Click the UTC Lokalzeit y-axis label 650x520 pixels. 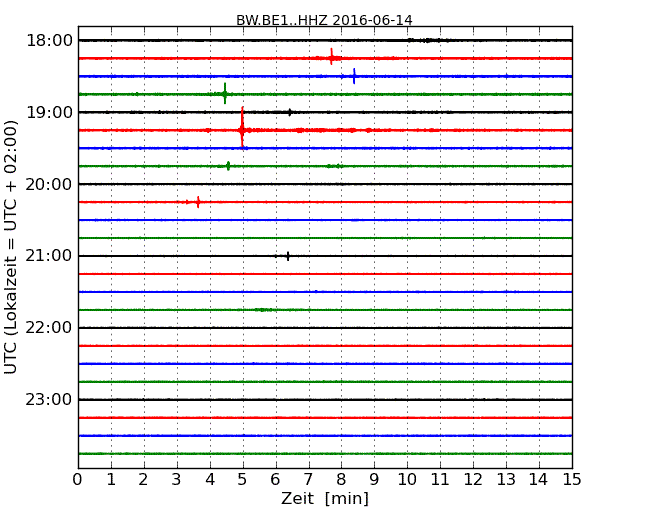pos(11,247)
